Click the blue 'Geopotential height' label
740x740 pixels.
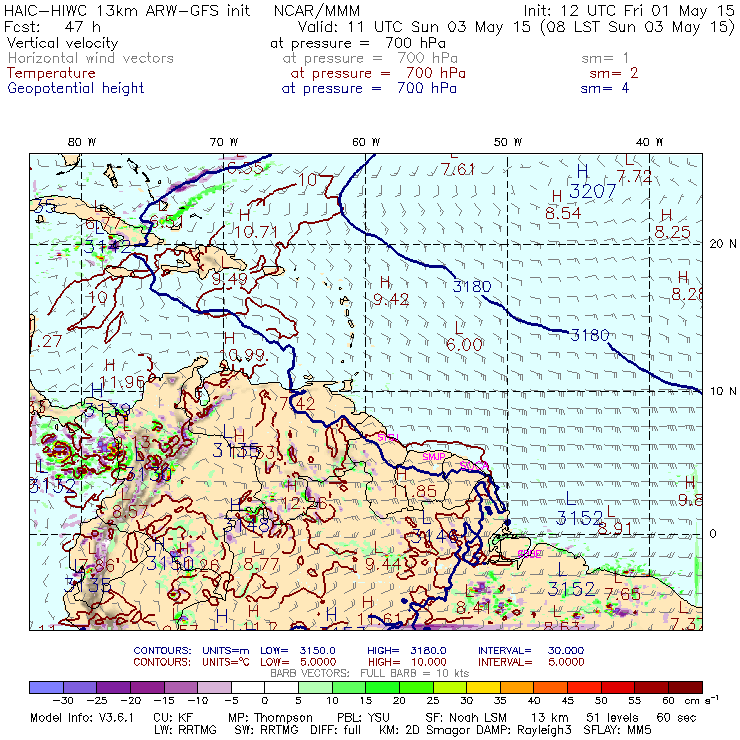click(x=76, y=88)
